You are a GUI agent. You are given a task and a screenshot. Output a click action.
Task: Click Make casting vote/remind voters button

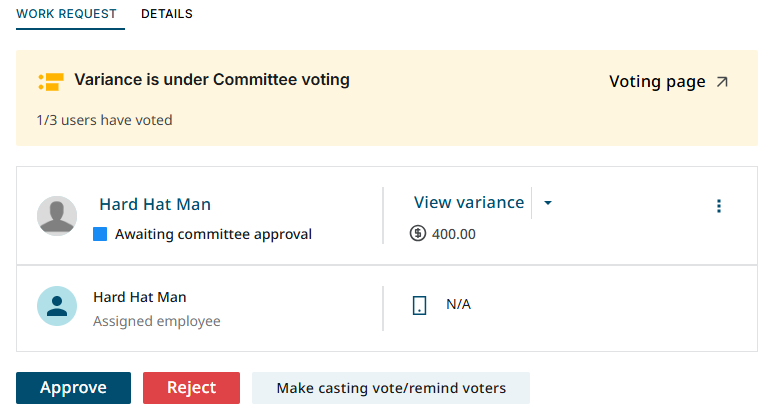pyautogui.click(x=391, y=388)
